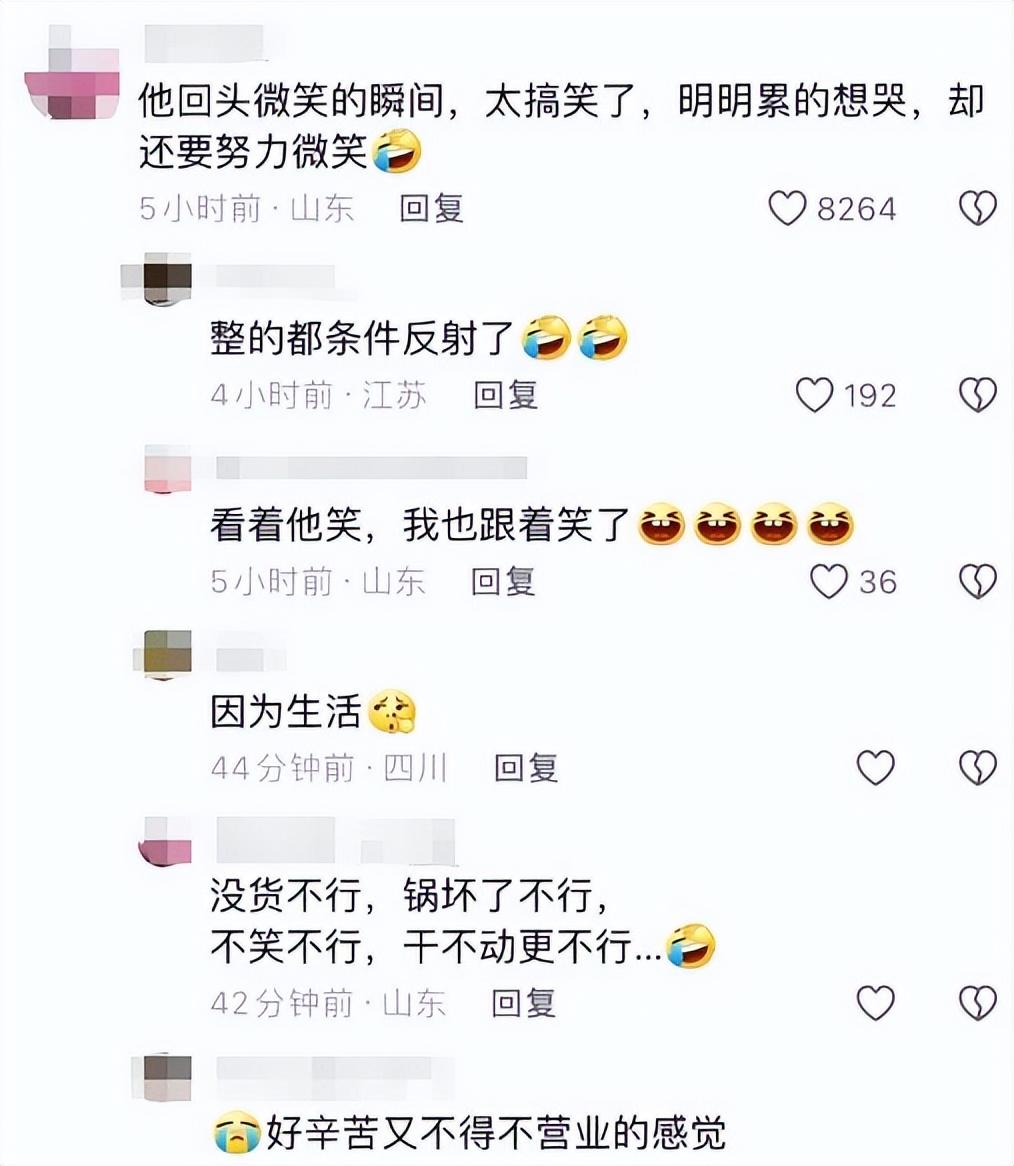The image size is (1014, 1166).
Task: Like the comment with 36 likes
Action: (828, 581)
